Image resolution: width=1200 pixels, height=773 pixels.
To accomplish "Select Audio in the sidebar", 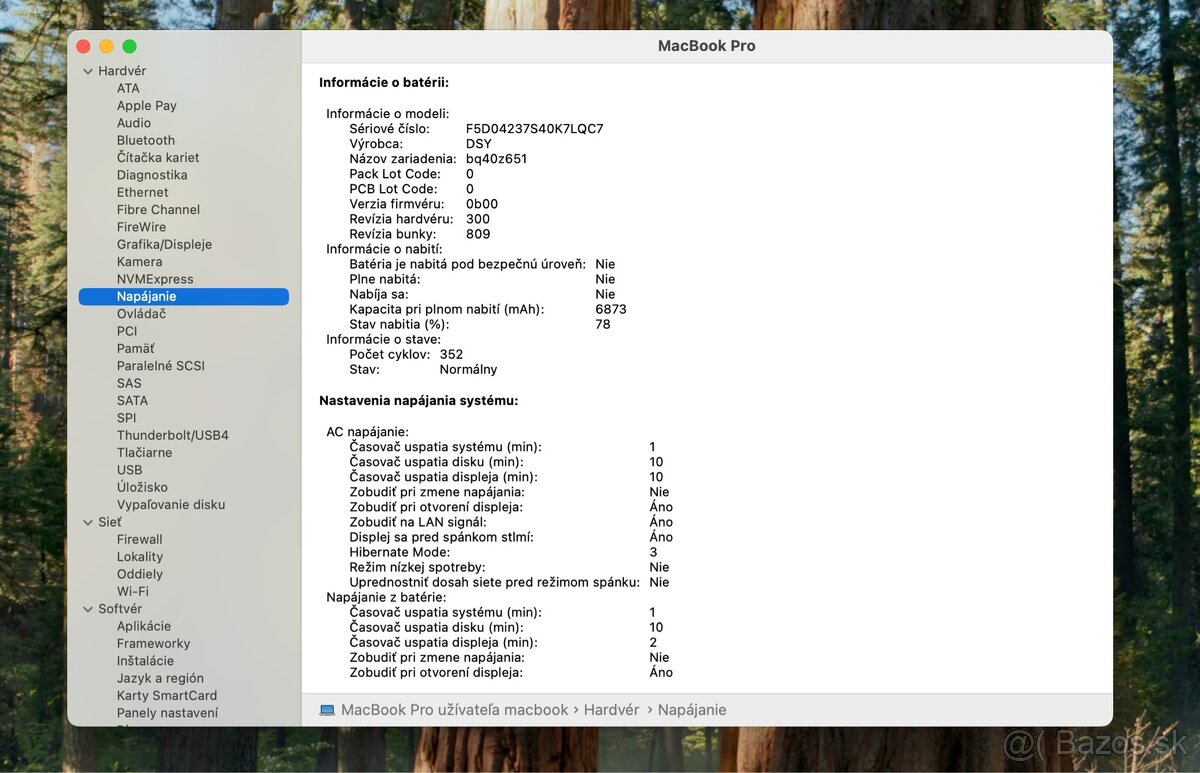I will (x=134, y=123).
